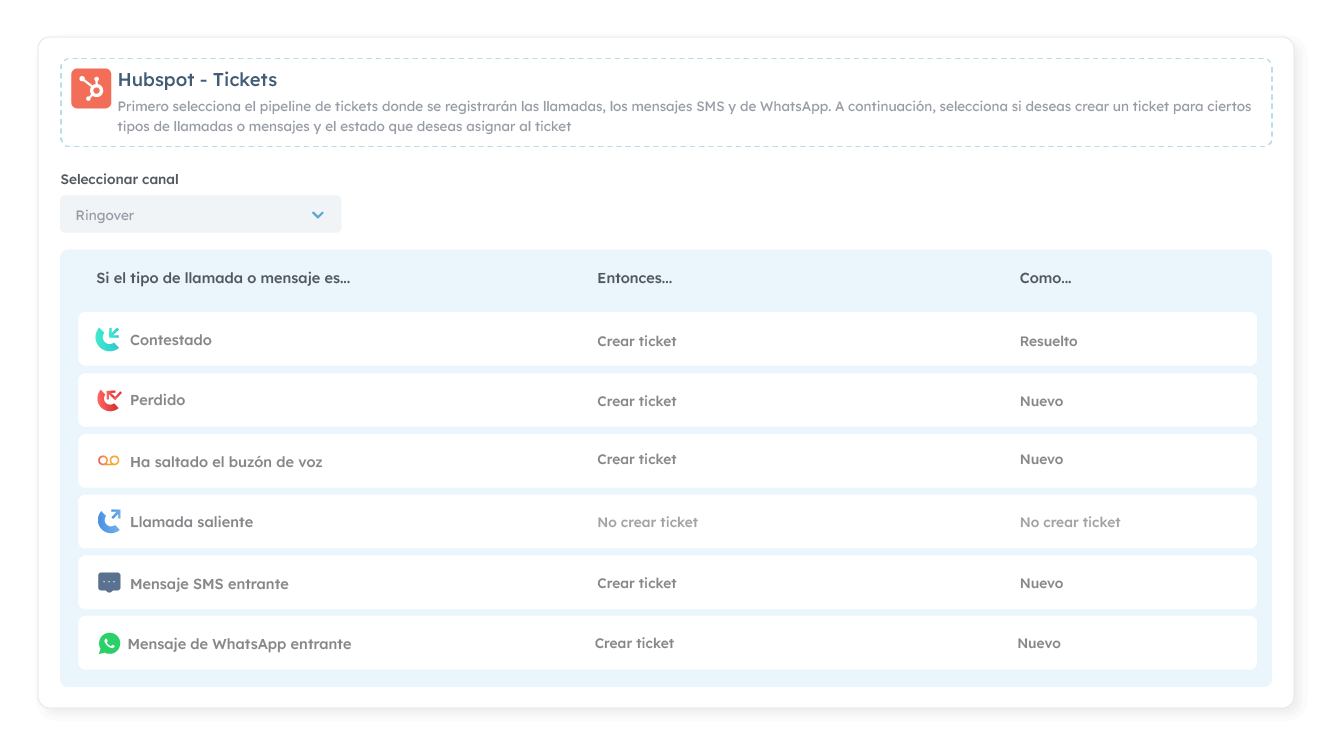Open 'Crear ticket' action for Perdido
Viewport: 1332px width, 746px height.
click(637, 401)
